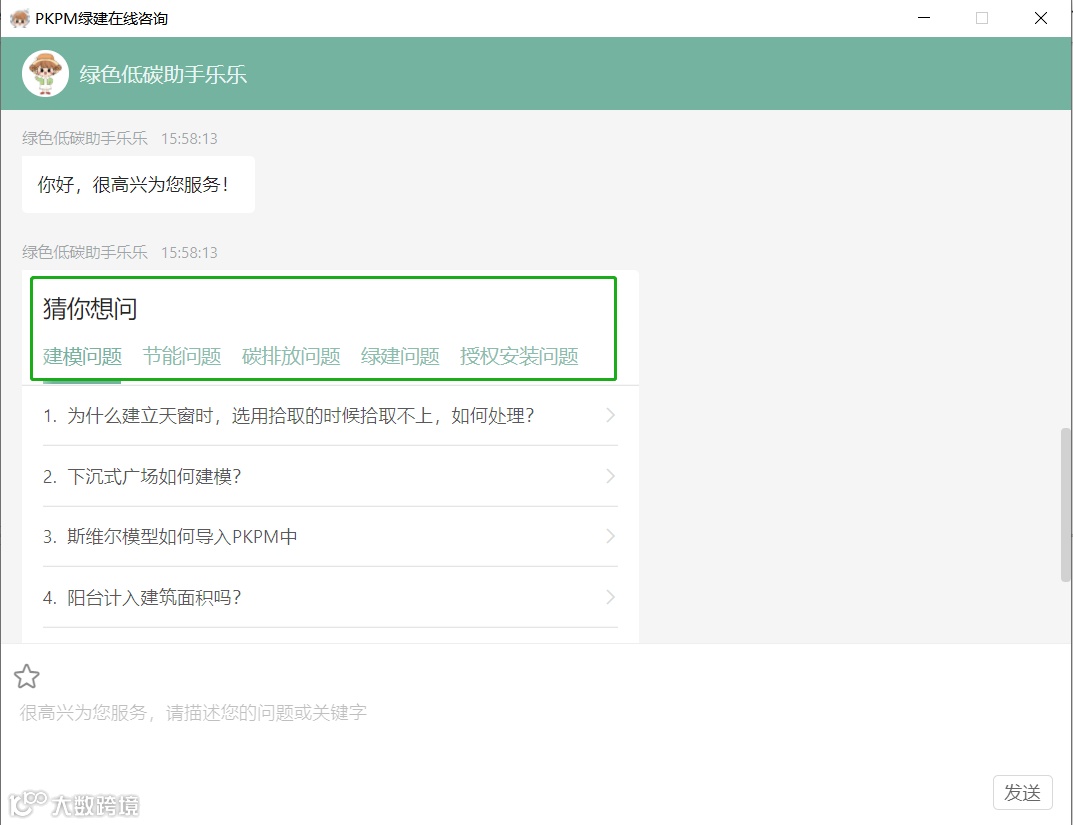This screenshot has width=1073, height=825.
Task: Click the star favorite icon above the input box
Action: pos(27,677)
